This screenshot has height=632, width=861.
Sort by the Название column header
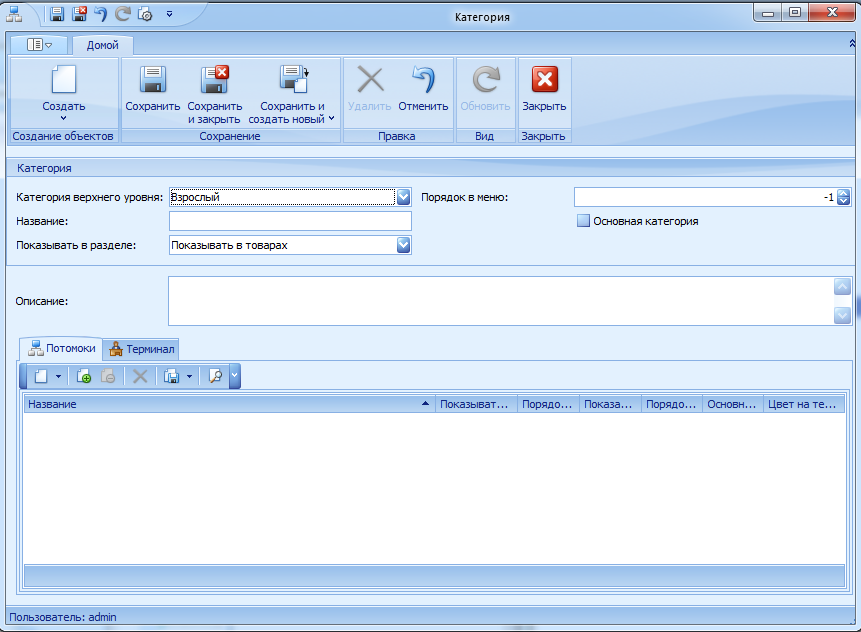[230, 404]
